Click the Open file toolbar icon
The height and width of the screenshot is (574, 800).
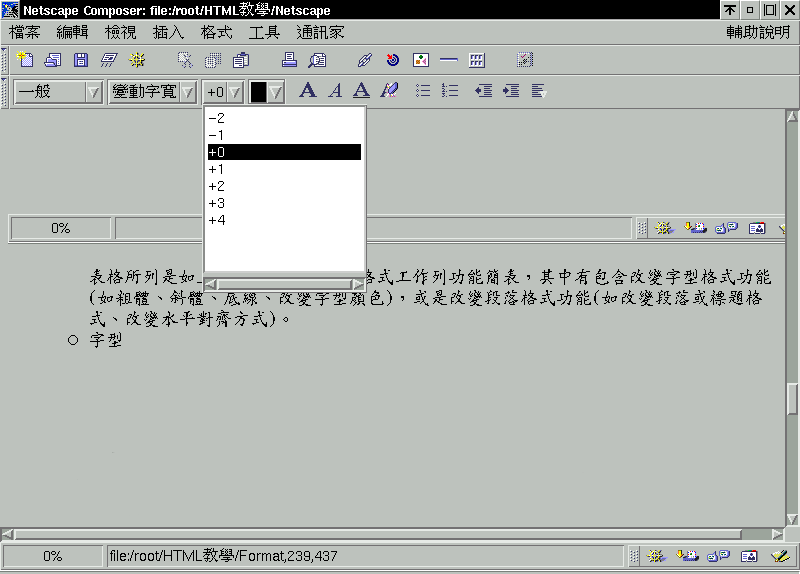coord(53,60)
